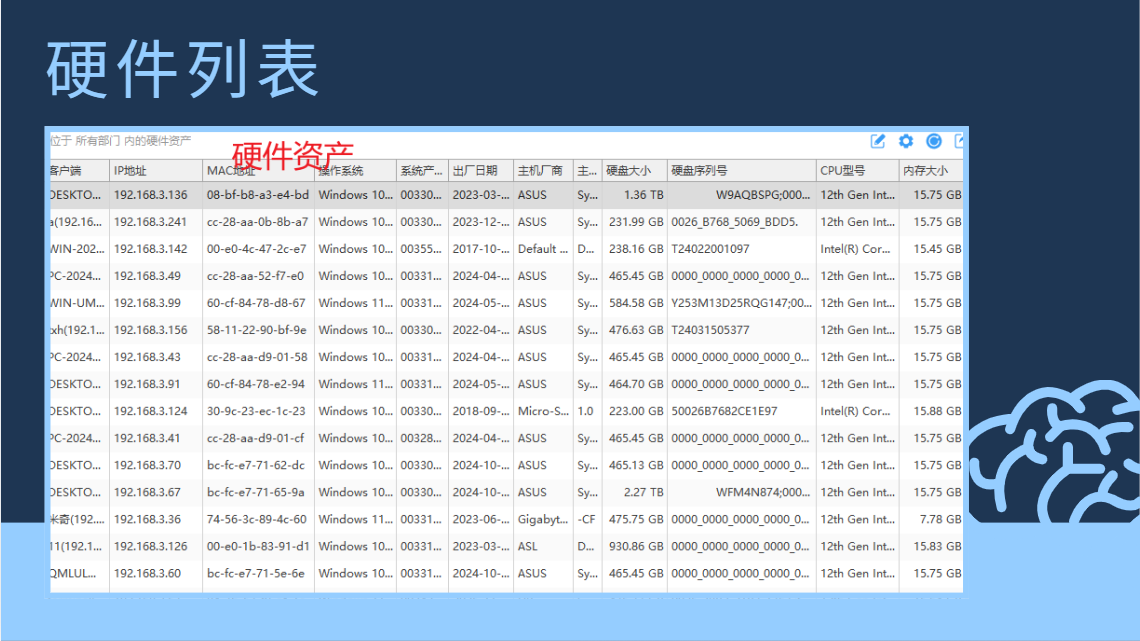Viewport: 1140px width, 641px height.
Task: Click disk size 930.86 GB
Action: (636, 546)
